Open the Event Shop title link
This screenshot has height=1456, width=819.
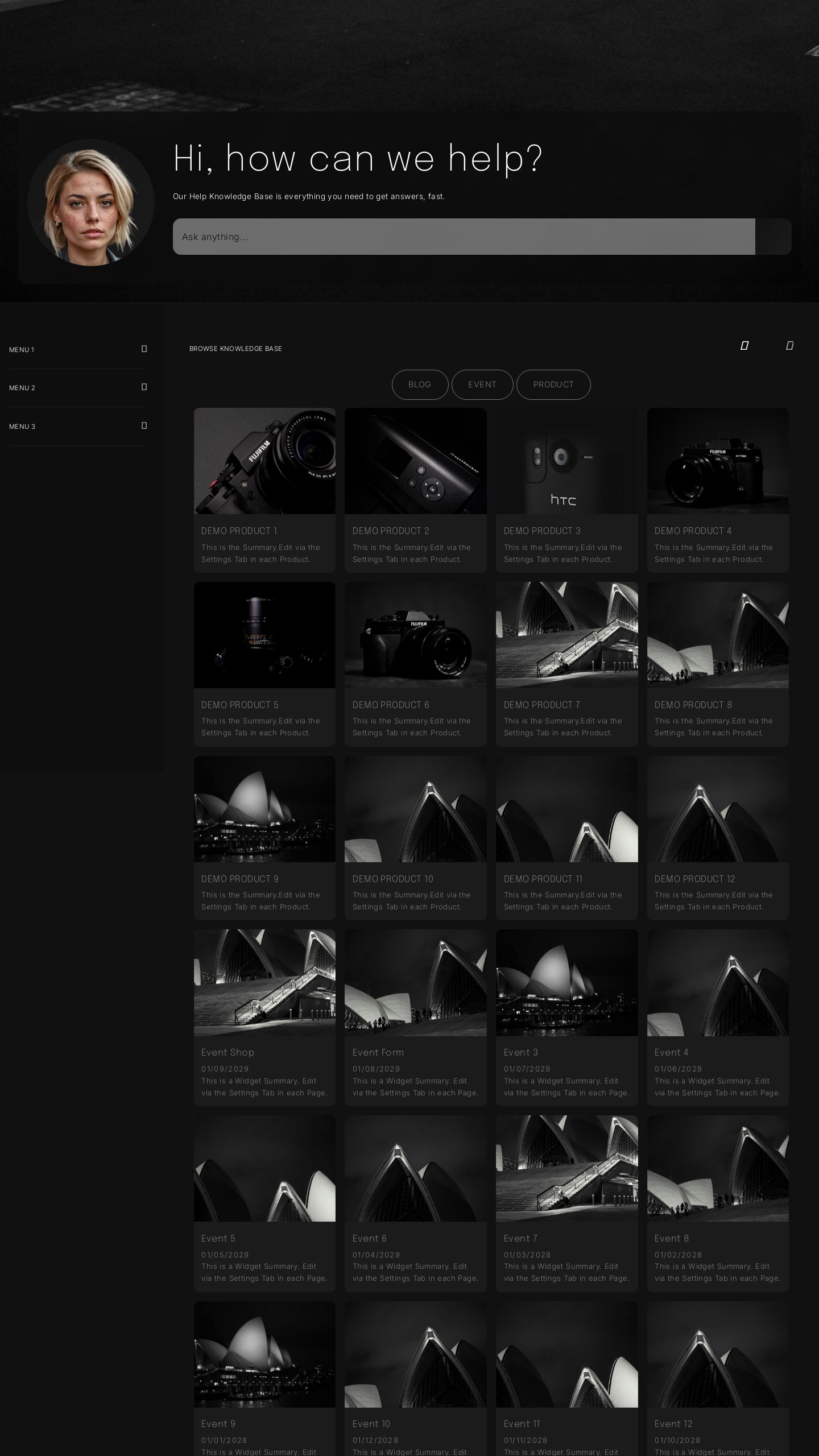pyautogui.click(x=227, y=1052)
